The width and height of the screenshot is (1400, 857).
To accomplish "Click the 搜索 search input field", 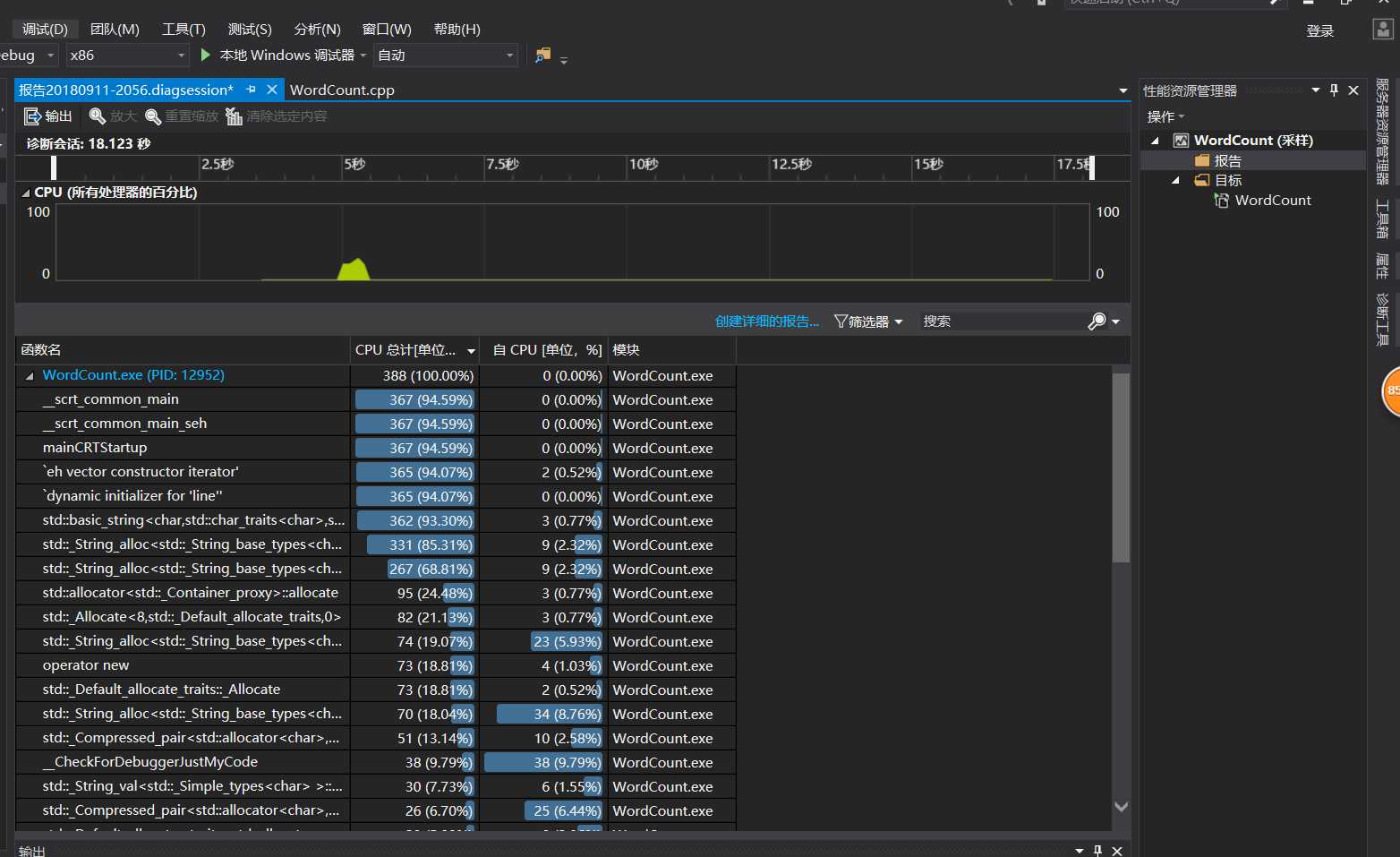I will [x=1002, y=321].
